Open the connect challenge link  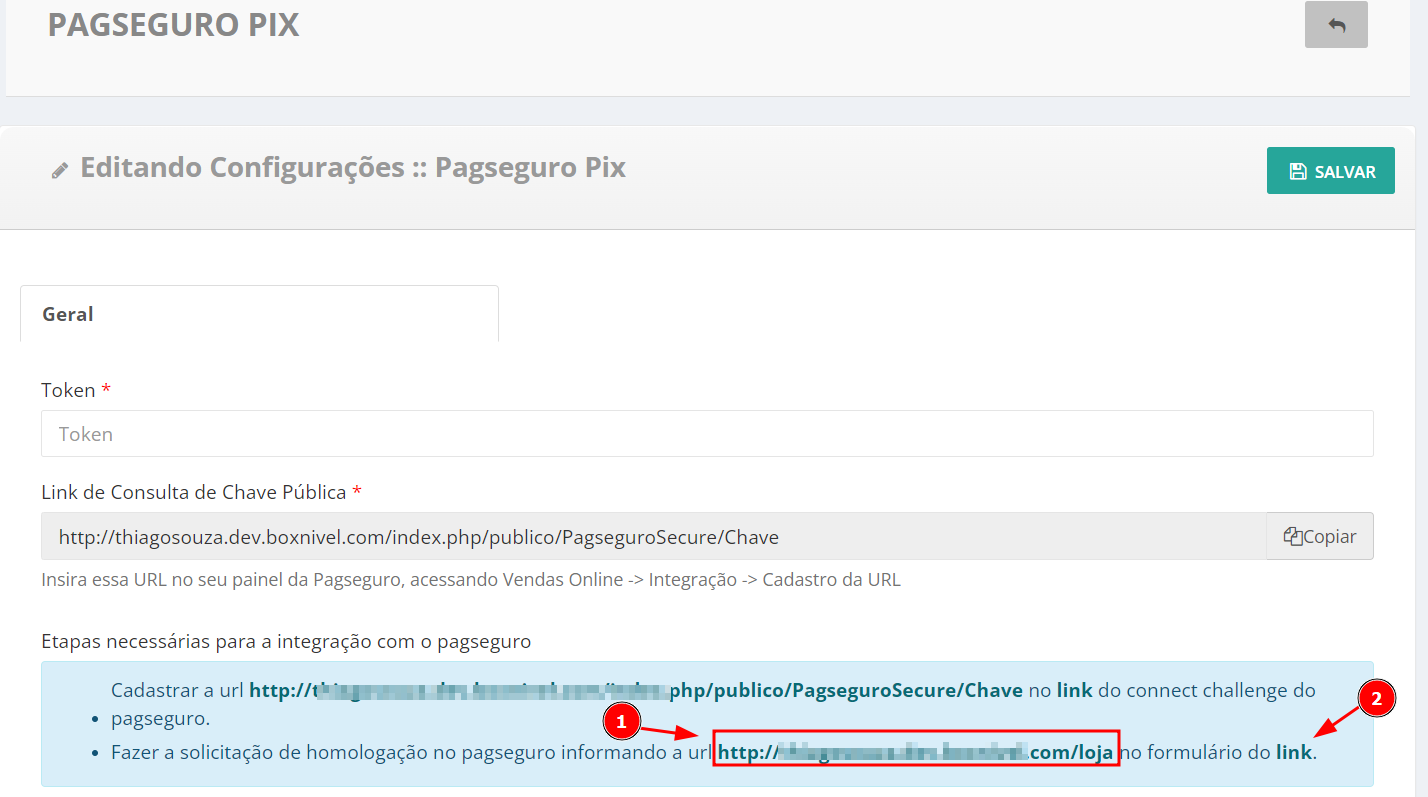tap(1075, 690)
